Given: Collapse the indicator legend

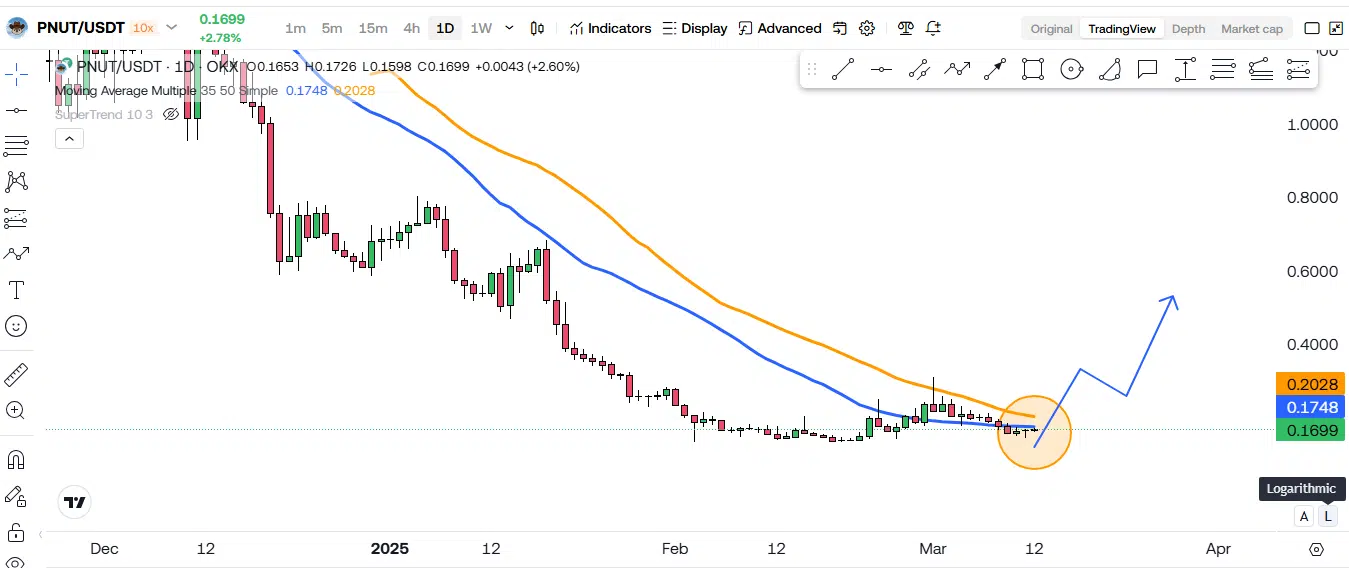Looking at the screenshot, I should click(68, 139).
